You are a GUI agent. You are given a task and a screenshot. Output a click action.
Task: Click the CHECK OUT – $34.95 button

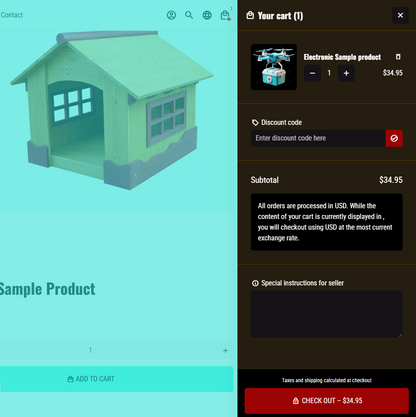pos(327,401)
